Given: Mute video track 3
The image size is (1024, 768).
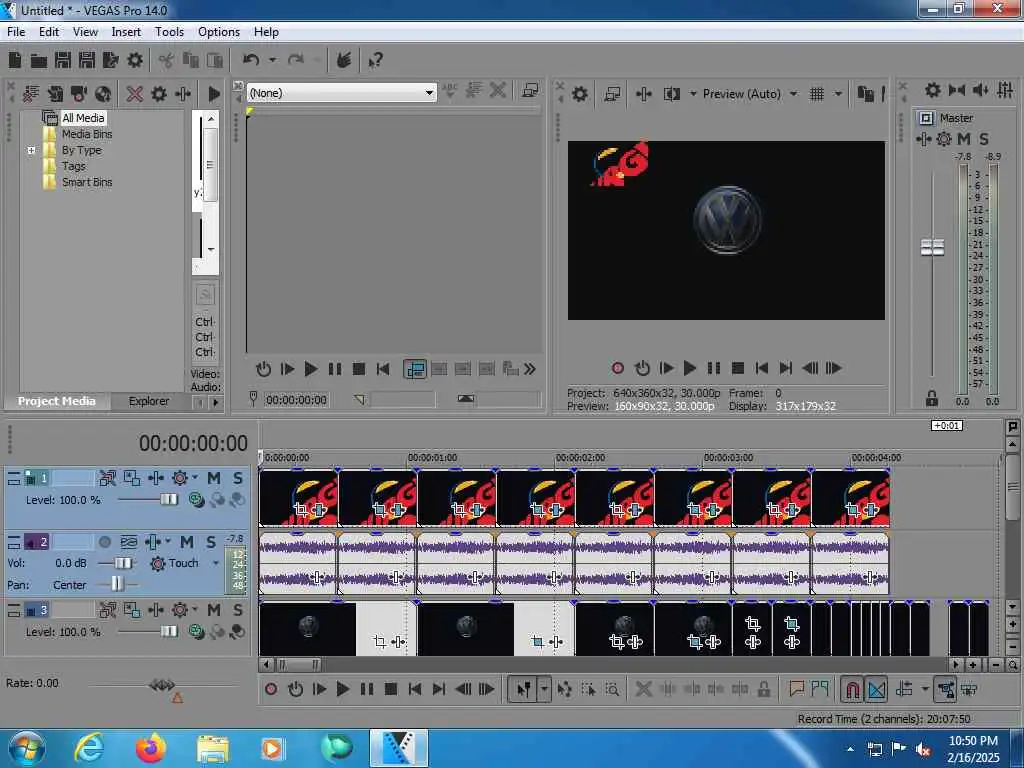Looking at the screenshot, I should point(214,610).
